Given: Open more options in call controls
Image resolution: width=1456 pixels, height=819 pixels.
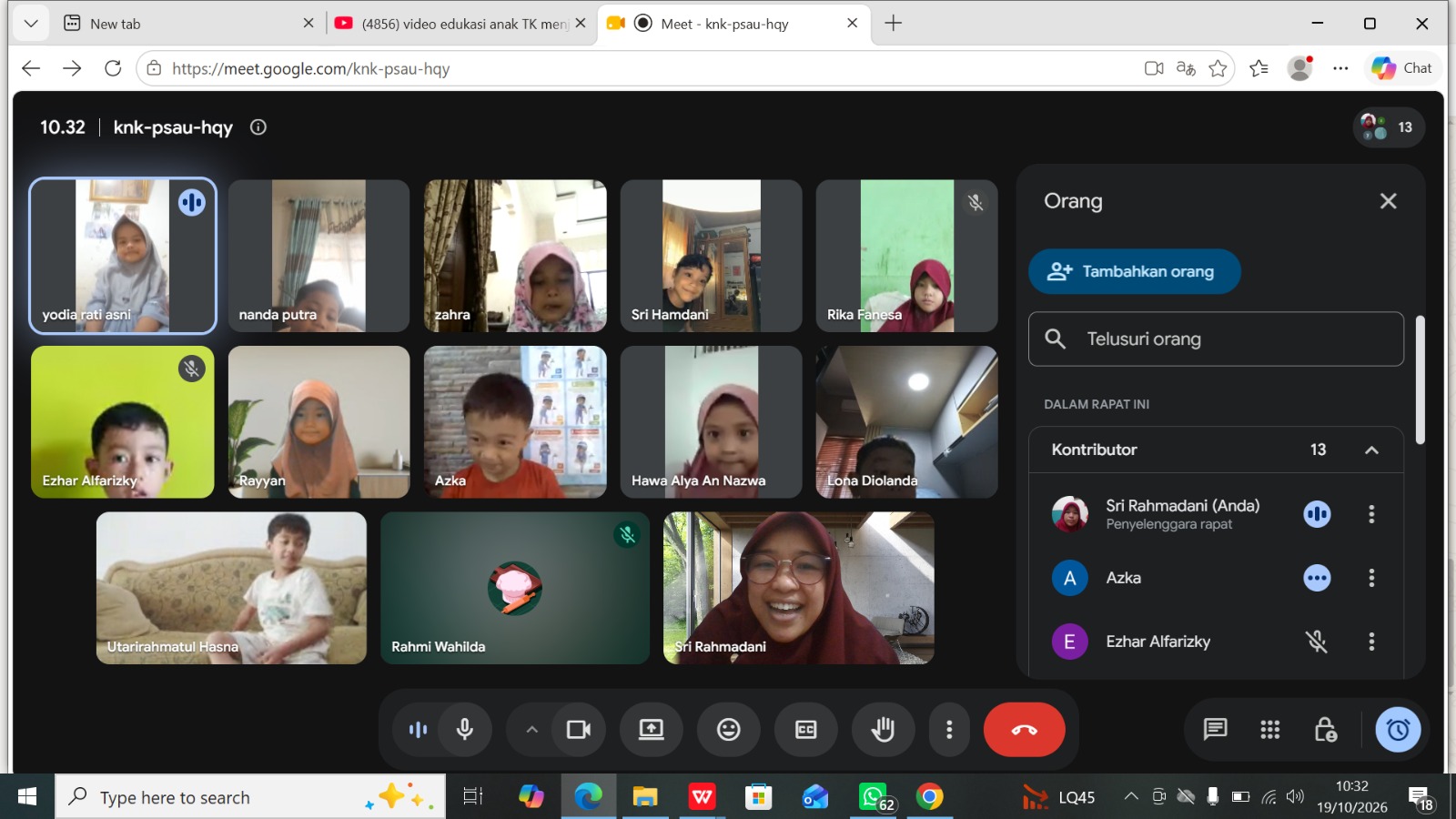Looking at the screenshot, I should tap(949, 729).
